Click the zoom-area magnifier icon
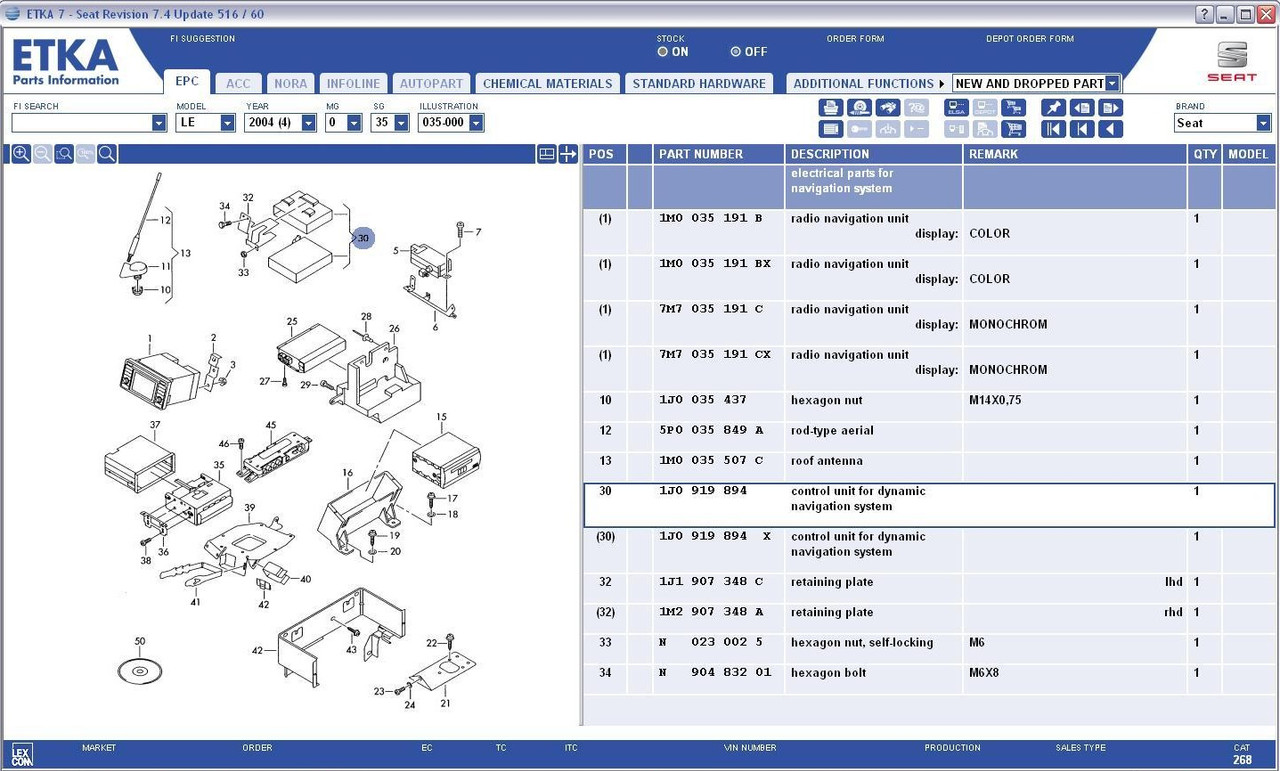 [x=64, y=154]
